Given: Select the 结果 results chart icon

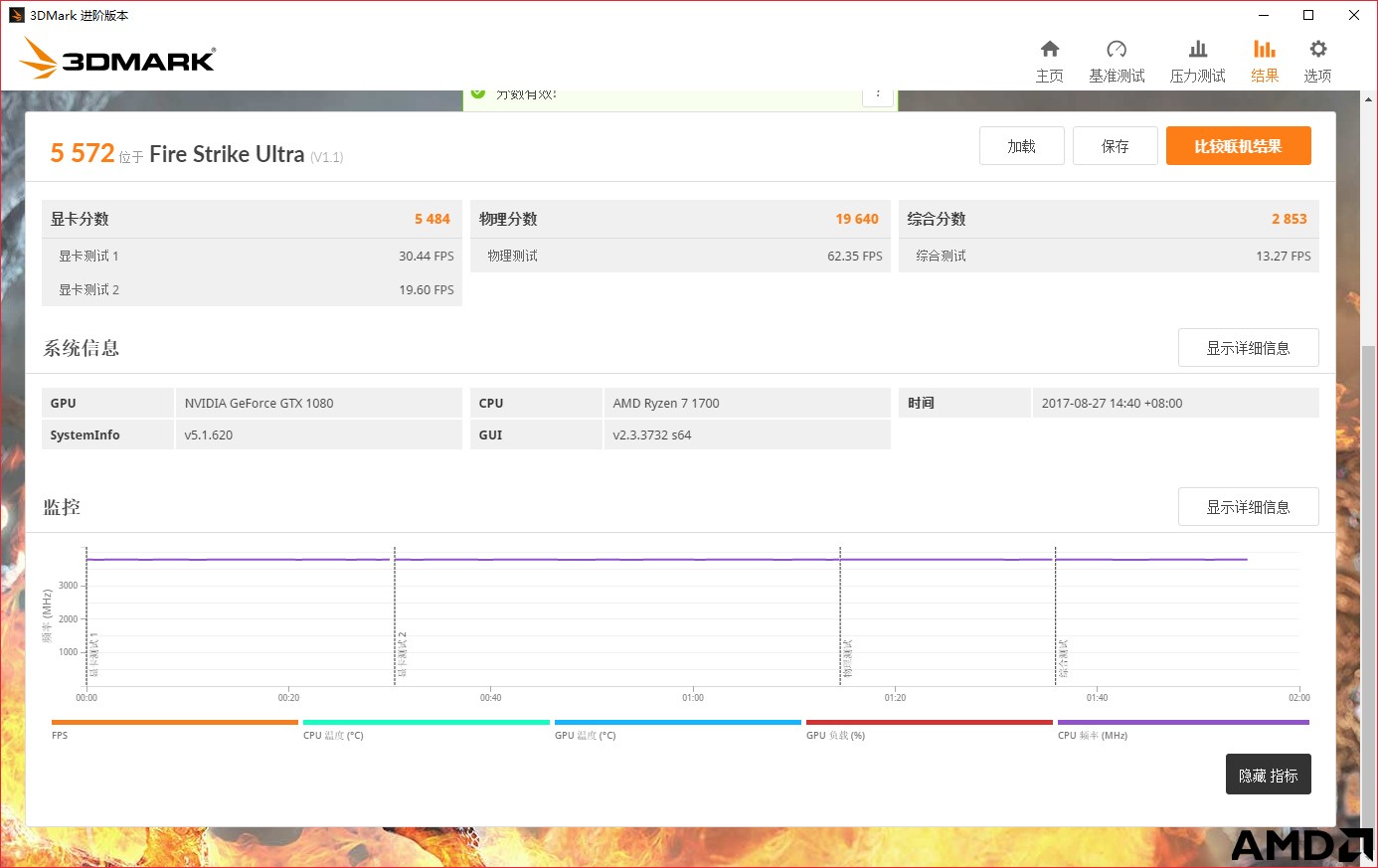Looking at the screenshot, I should point(1265,49).
